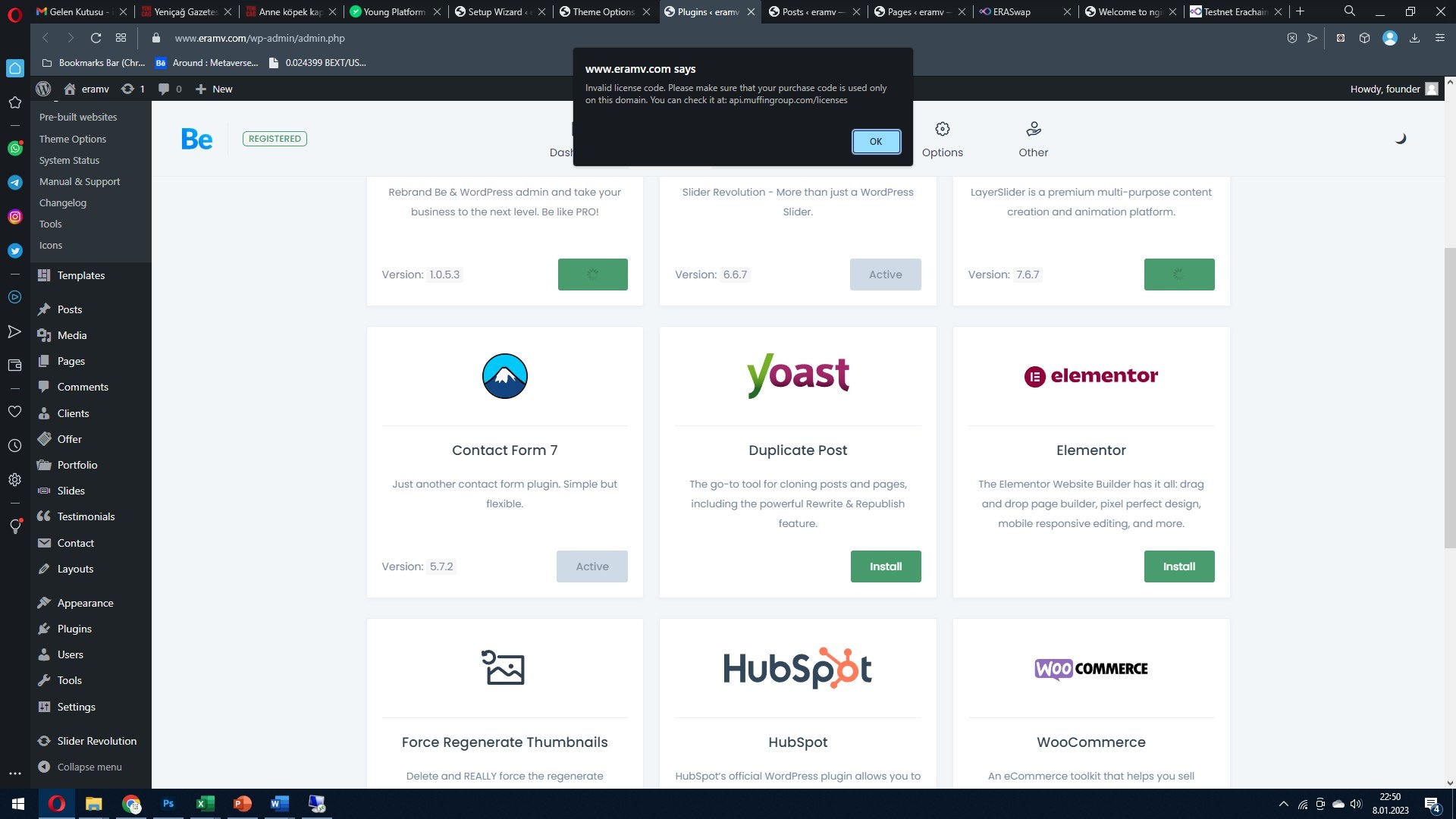1456x819 pixels.
Task: Open Changelog submenu item
Action: click(x=63, y=203)
